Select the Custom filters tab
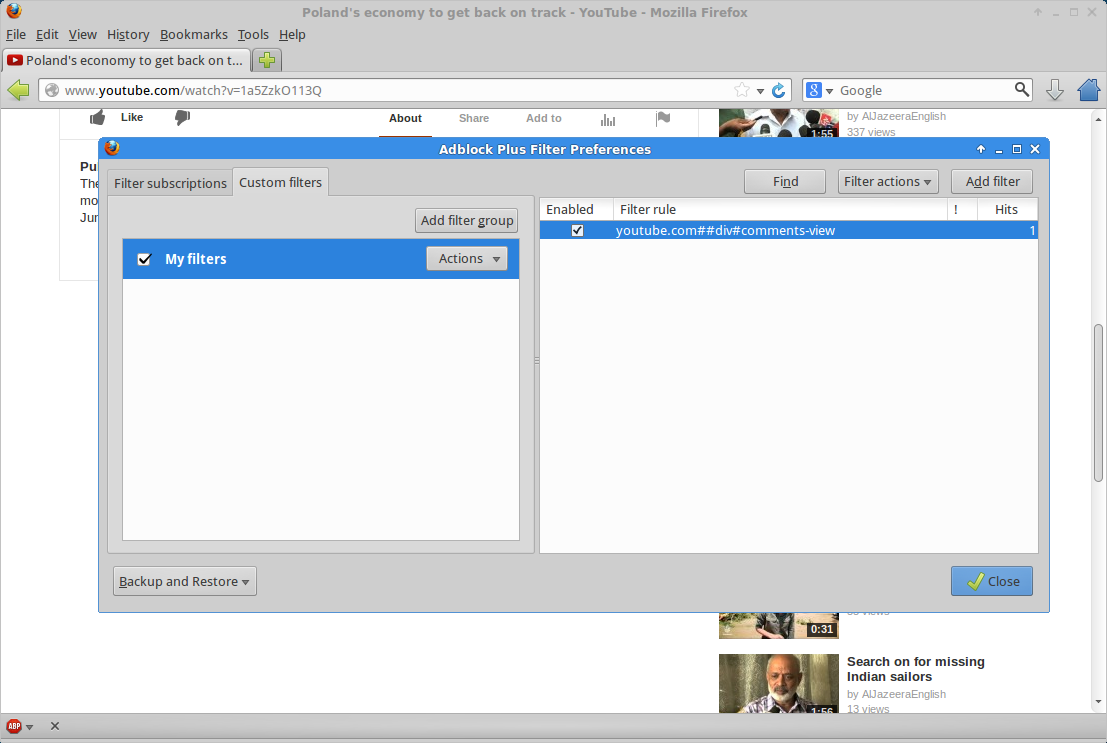 [280, 182]
